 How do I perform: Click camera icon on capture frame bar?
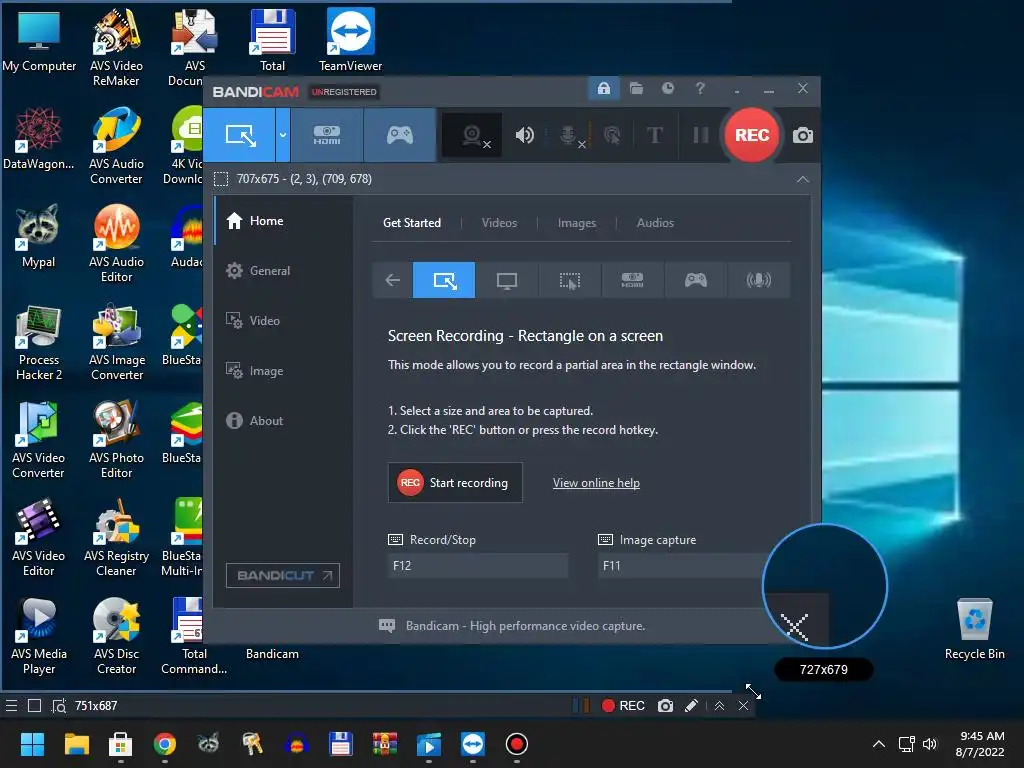(x=665, y=705)
